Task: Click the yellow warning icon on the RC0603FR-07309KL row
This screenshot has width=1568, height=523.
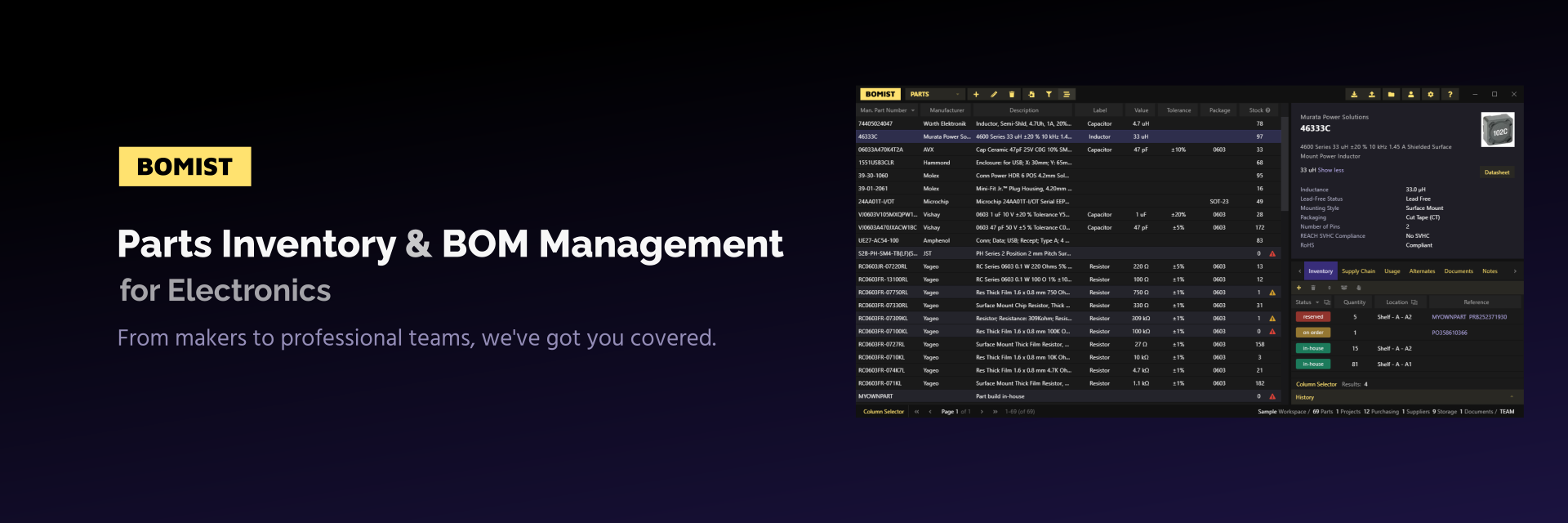Action: pyautogui.click(x=1272, y=319)
